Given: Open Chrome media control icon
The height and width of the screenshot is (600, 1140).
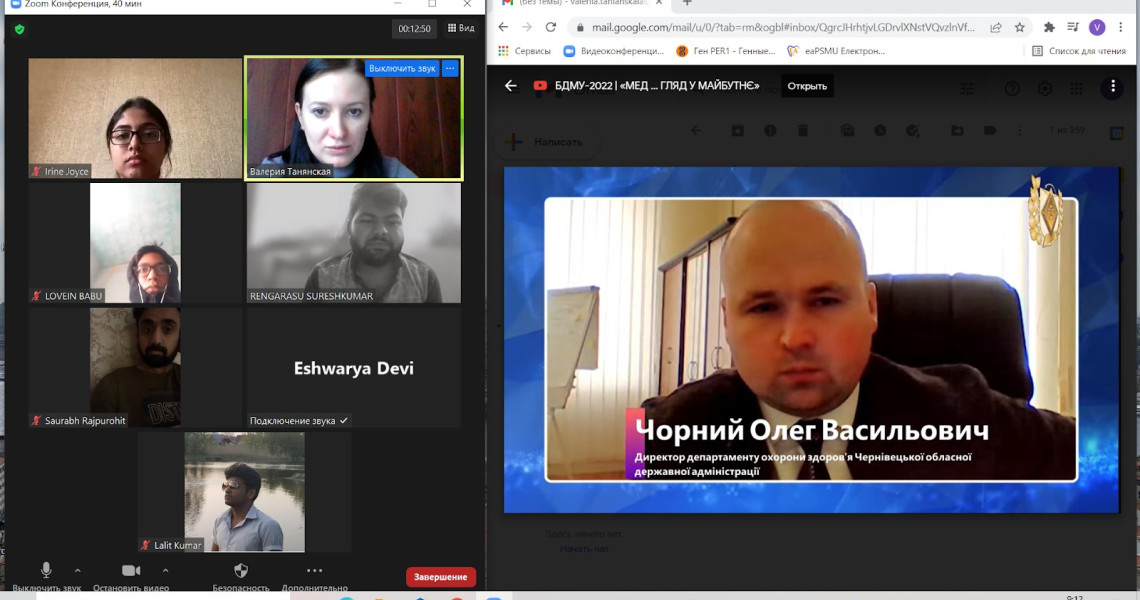Looking at the screenshot, I should coord(1072,28).
